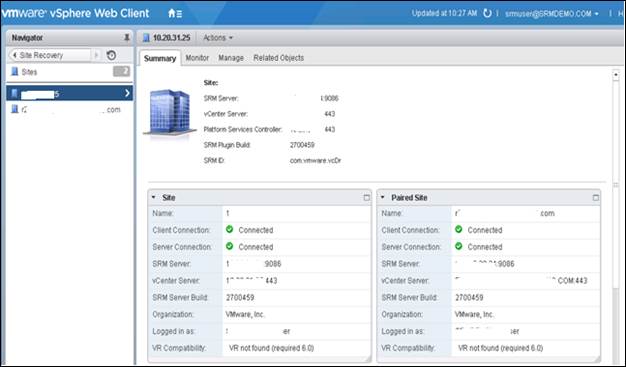Switch to the Manage tab
Image resolution: width=626 pixels, height=367 pixels.
click(231, 58)
